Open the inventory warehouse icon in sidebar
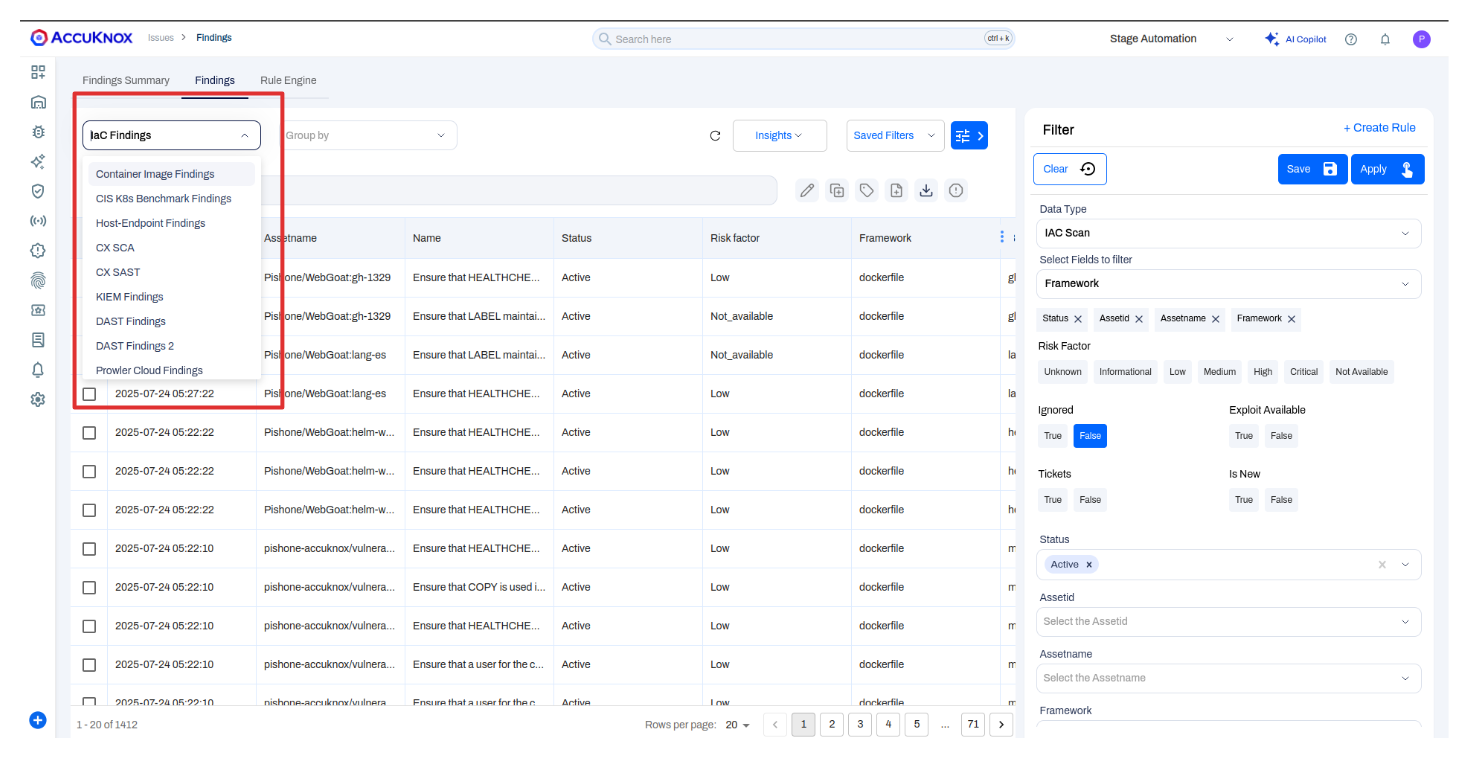The height and width of the screenshot is (758, 1468). [38, 102]
